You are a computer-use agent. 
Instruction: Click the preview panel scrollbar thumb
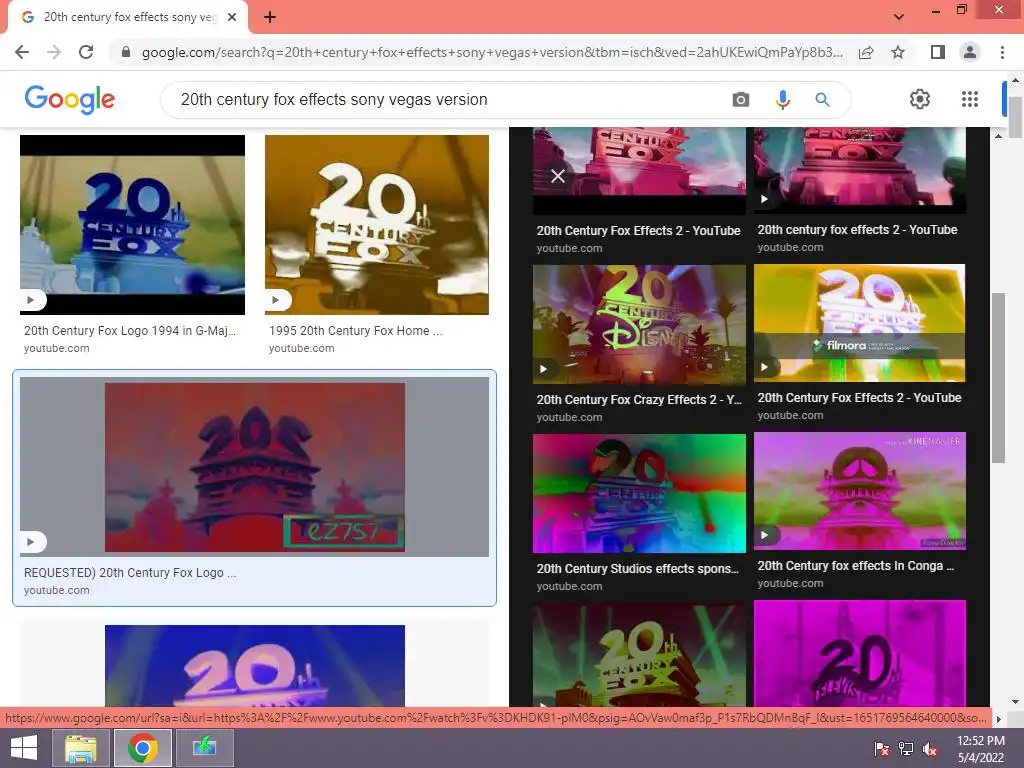pos(998,377)
